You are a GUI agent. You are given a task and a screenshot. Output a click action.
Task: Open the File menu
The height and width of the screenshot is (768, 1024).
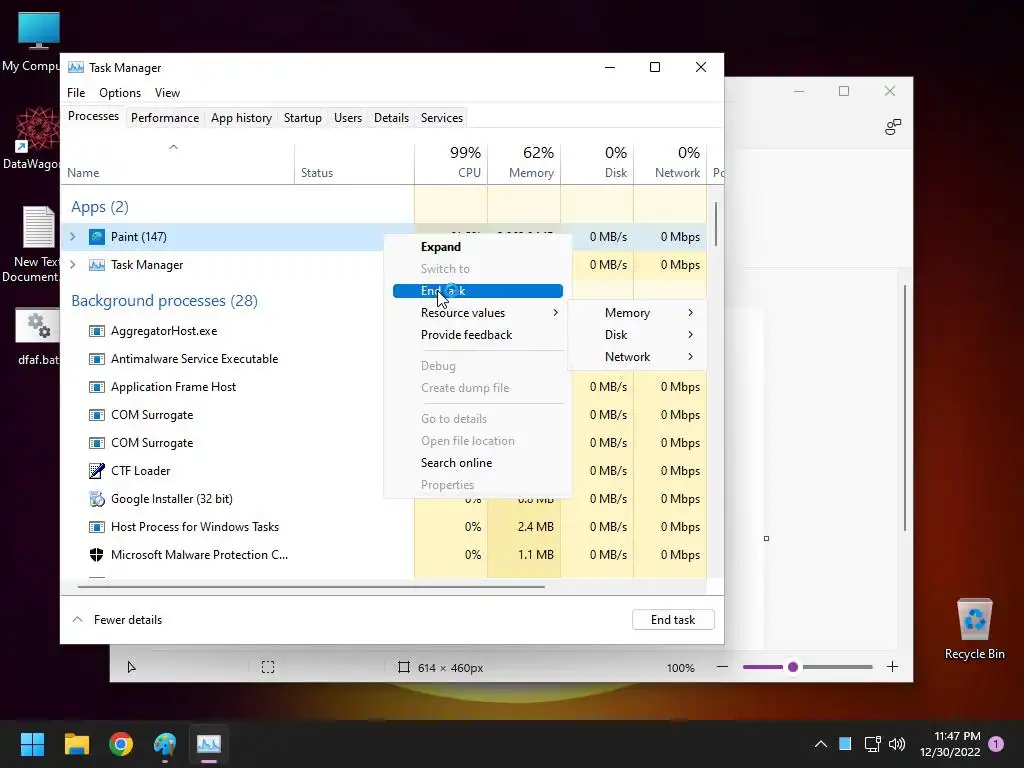pyautogui.click(x=76, y=93)
